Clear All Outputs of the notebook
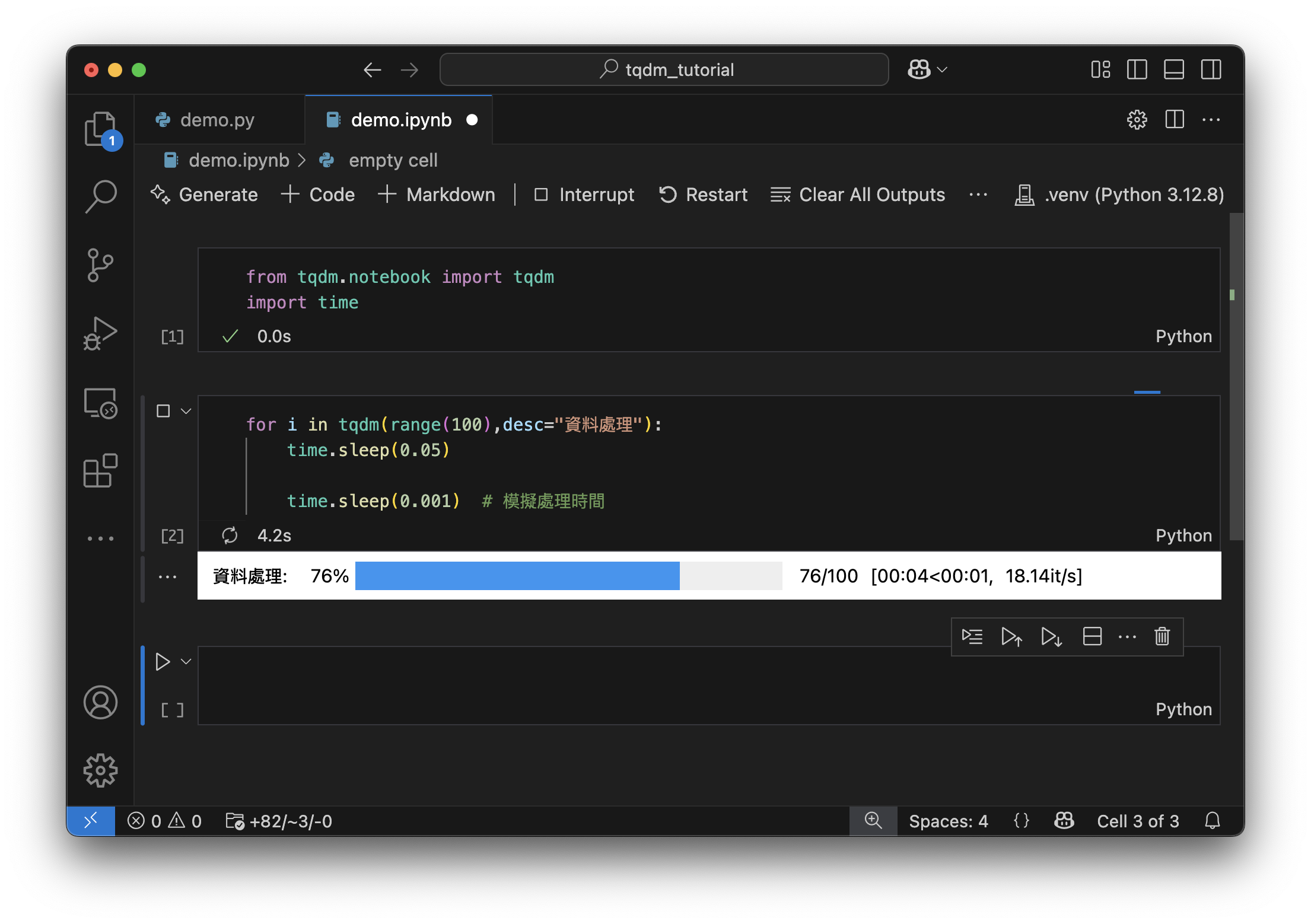This screenshot has width=1311, height=924. [858, 195]
